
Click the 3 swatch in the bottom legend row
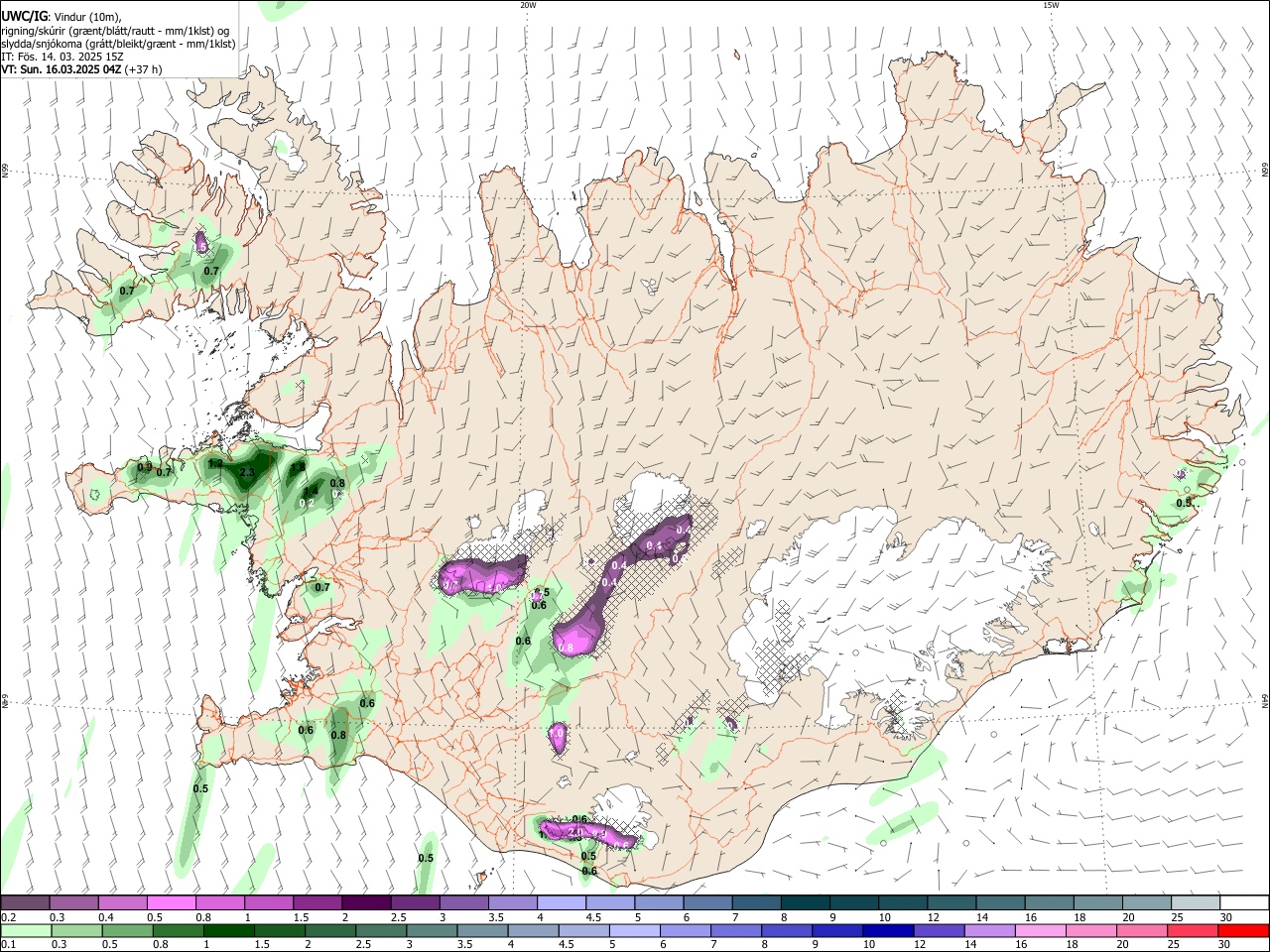[431, 930]
